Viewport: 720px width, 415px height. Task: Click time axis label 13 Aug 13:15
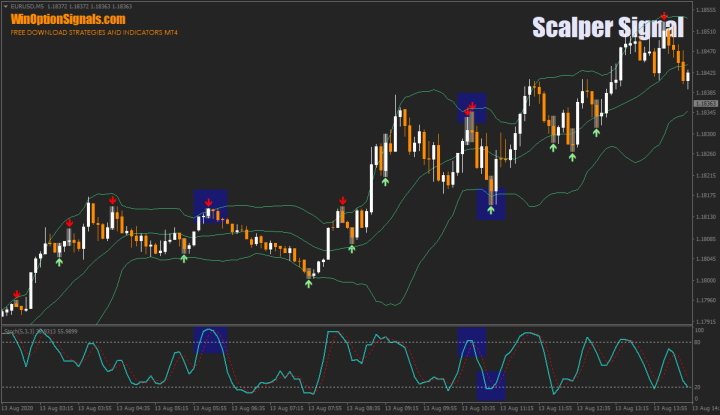click(x=633, y=408)
